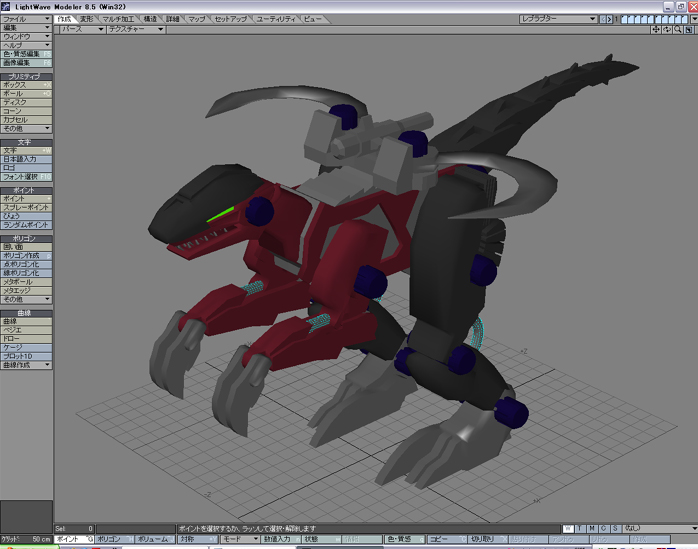Select the ボックス primitive tool
Viewport: 698px width, 549px height.
26,85
